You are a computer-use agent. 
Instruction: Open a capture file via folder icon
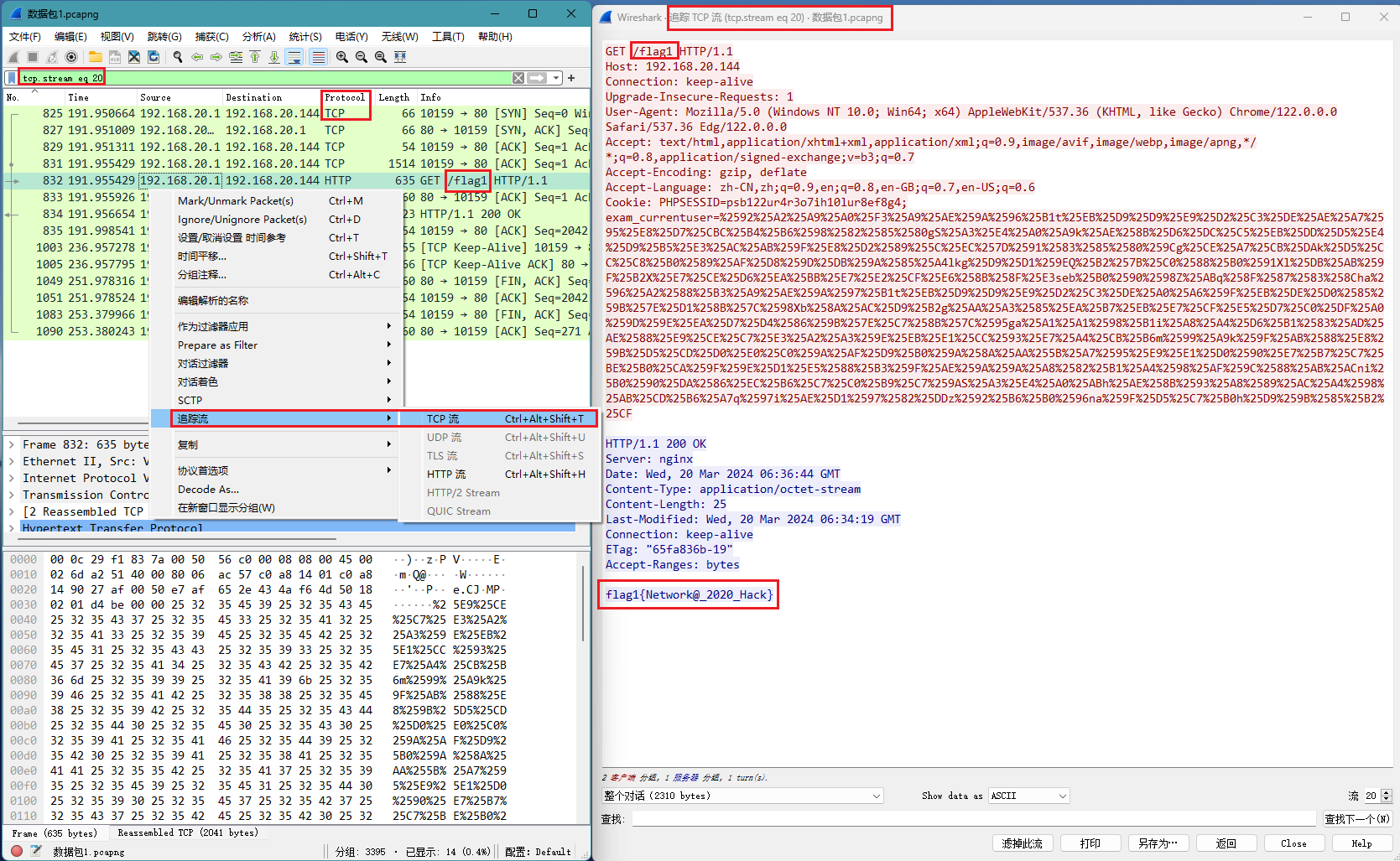(95, 57)
